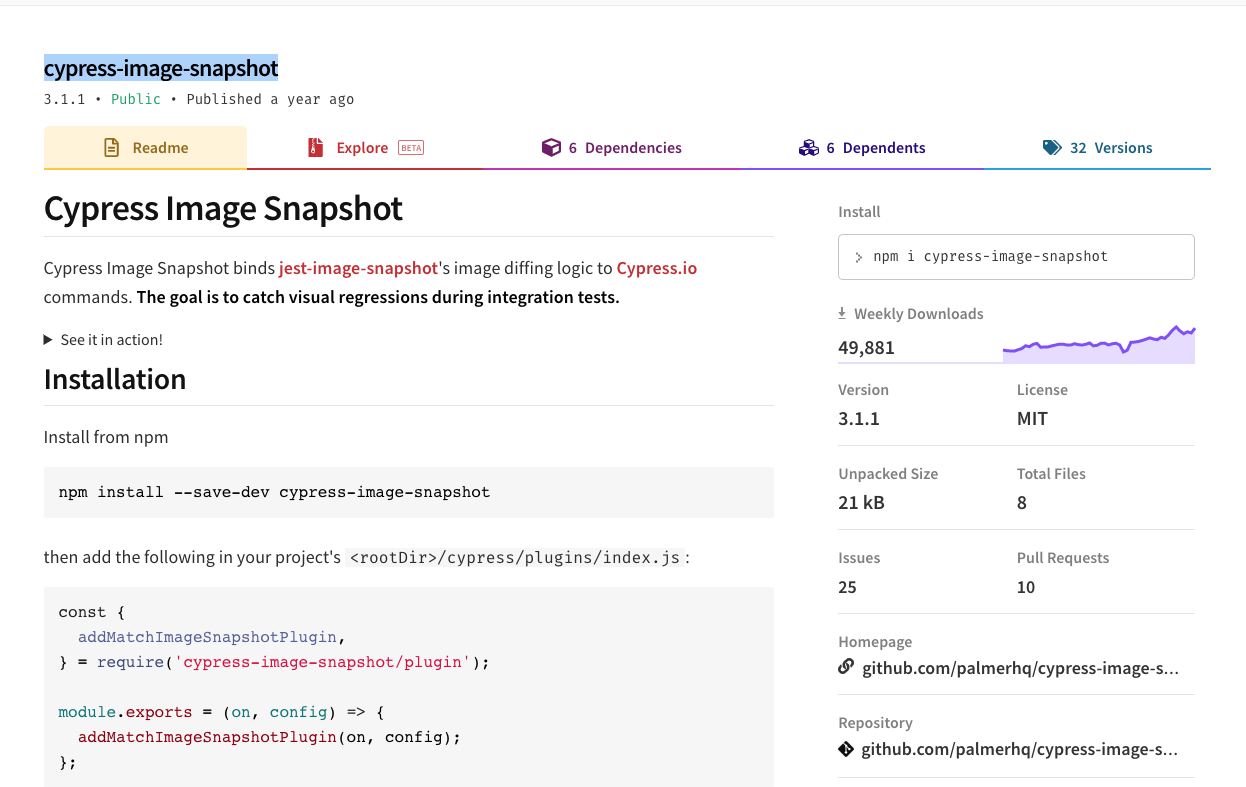Click the Repository git icon
The image size is (1246, 787).
click(x=846, y=748)
